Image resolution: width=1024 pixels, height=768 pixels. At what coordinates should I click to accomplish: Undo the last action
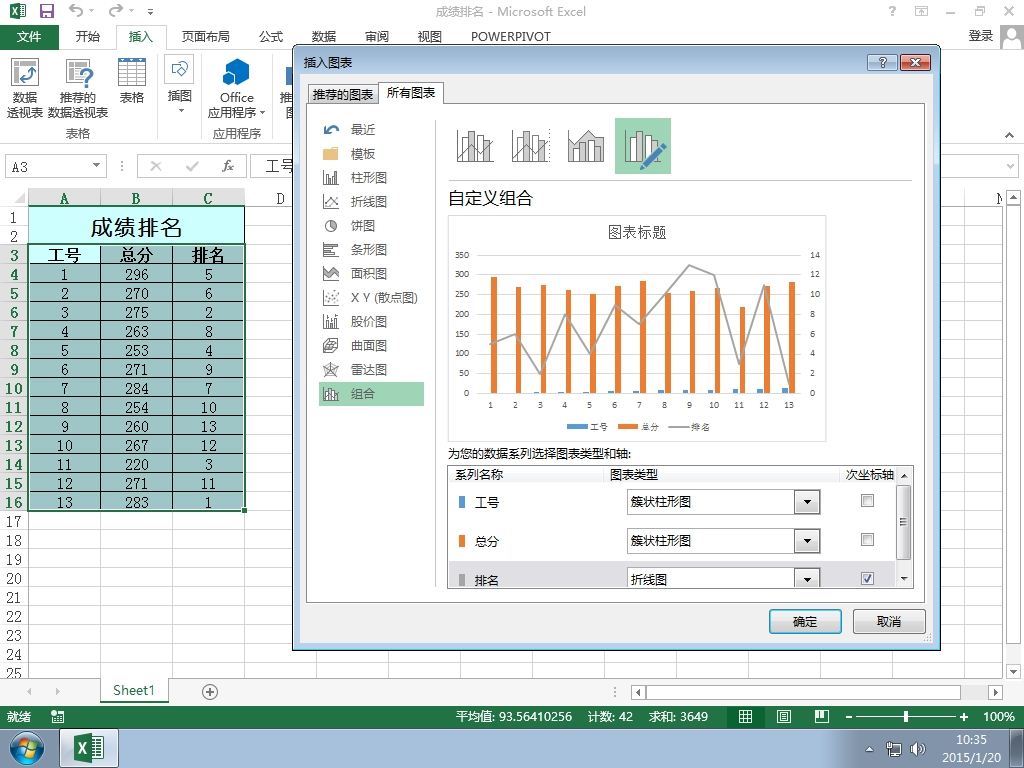click(76, 11)
